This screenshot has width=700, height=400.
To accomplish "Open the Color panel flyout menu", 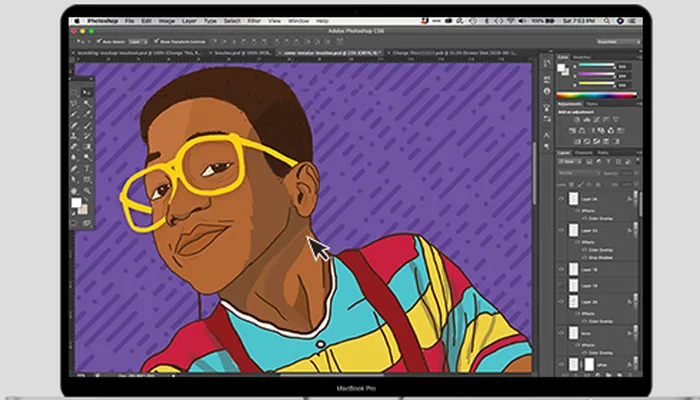I will (x=639, y=57).
